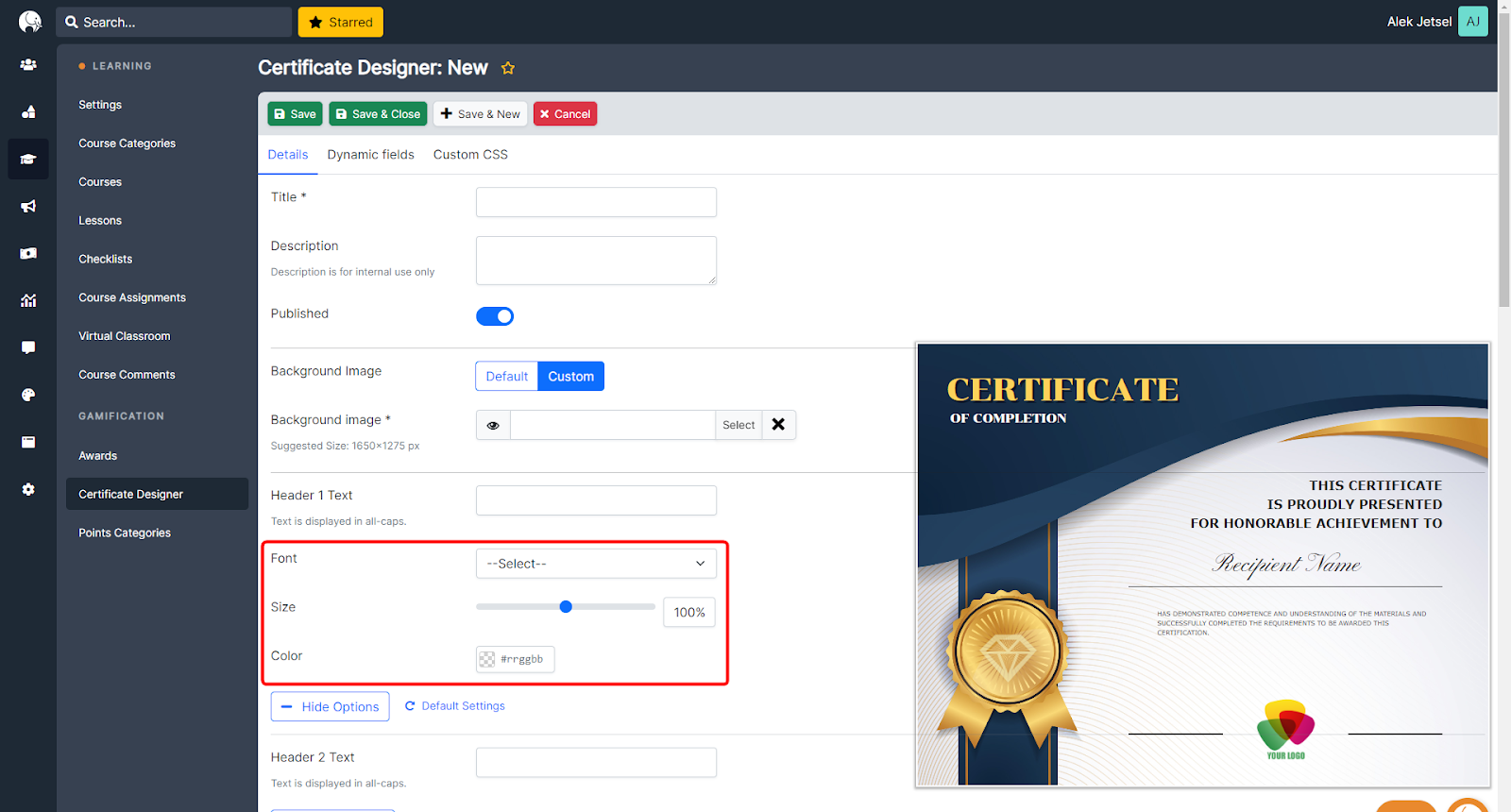Click the Hide Options button
This screenshot has width=1511, height=812.
tap(330, 706)
